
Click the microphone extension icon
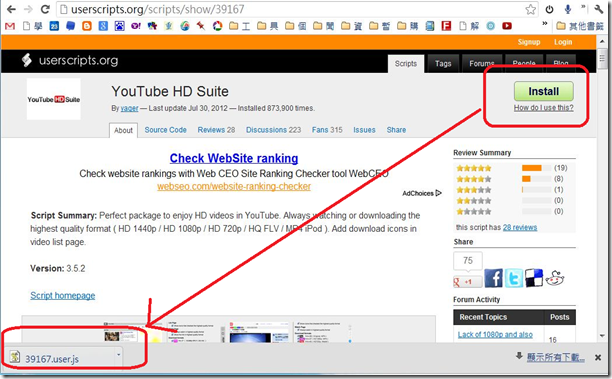(568, 9)
